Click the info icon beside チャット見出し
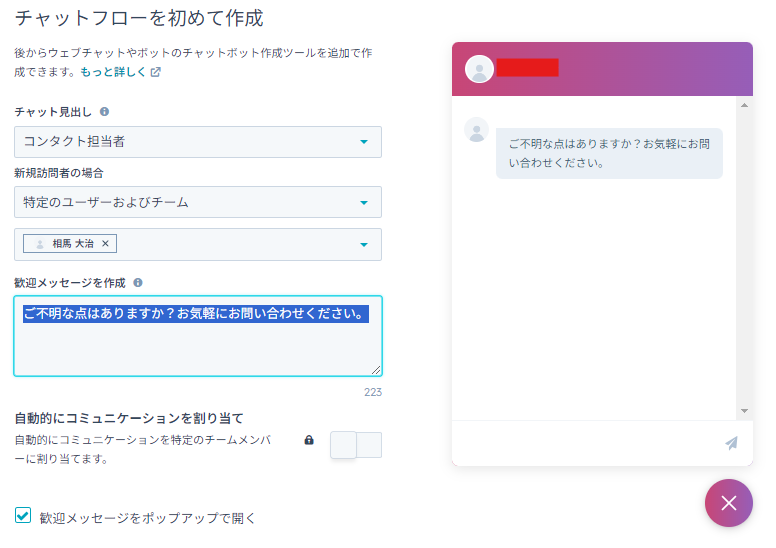The width and height of the screenshot is (776, 548). [105, 112]
